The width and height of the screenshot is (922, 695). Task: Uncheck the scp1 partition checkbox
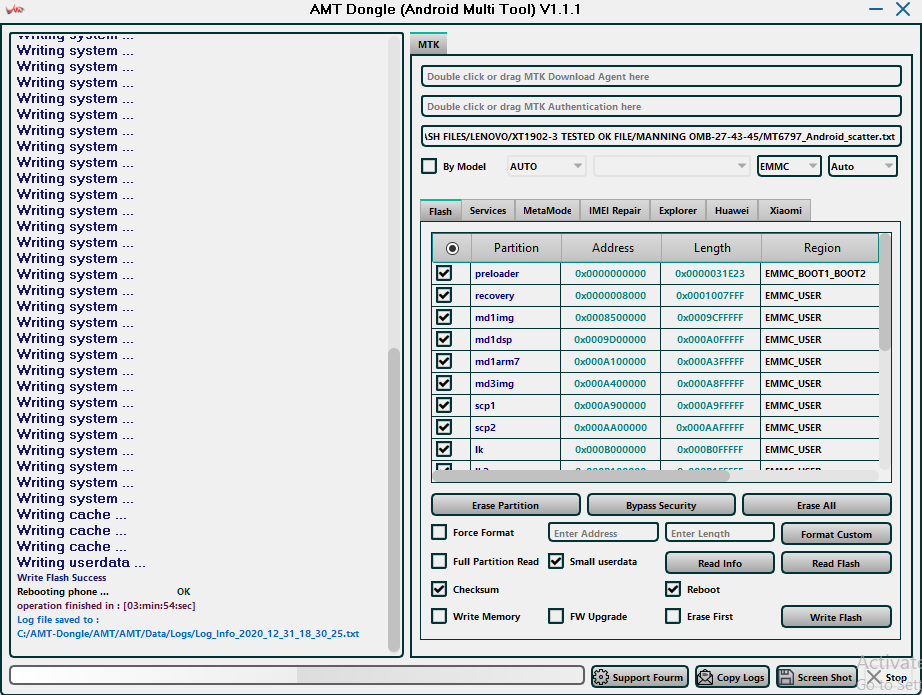[x=444, y=406]
